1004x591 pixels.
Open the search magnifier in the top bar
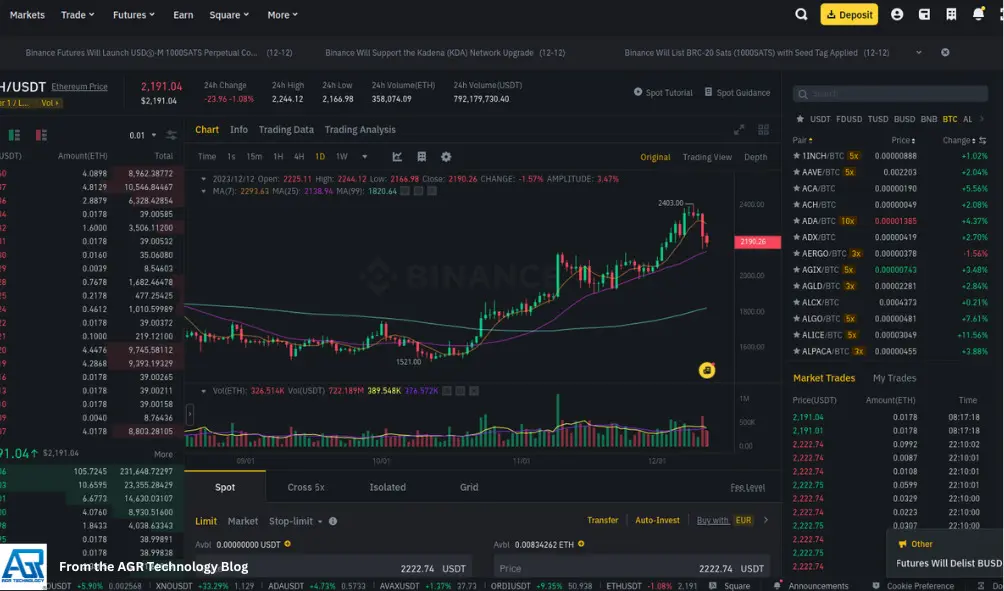[800, 15]
